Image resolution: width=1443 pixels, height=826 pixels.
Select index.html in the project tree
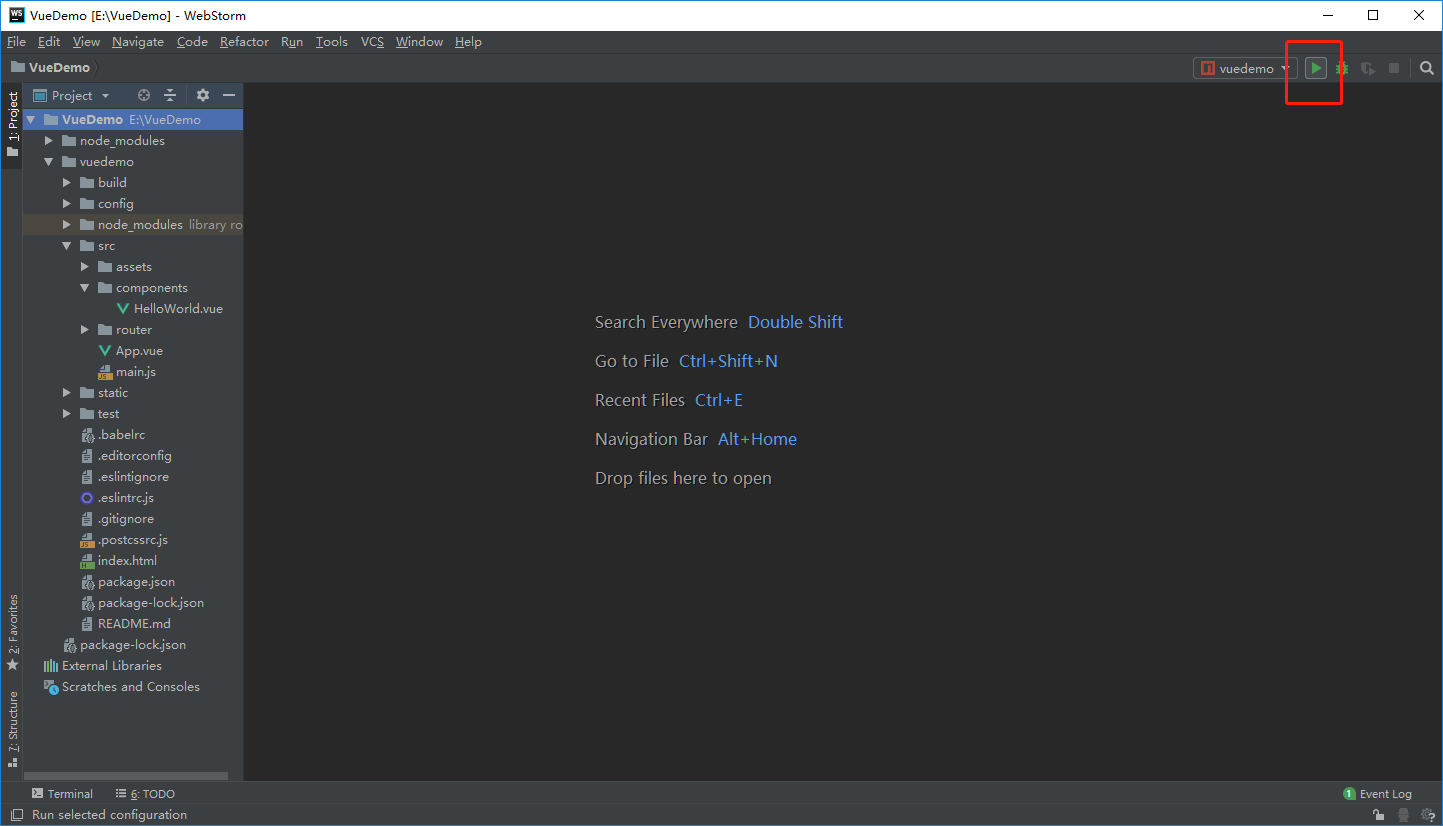click(118, 560)
